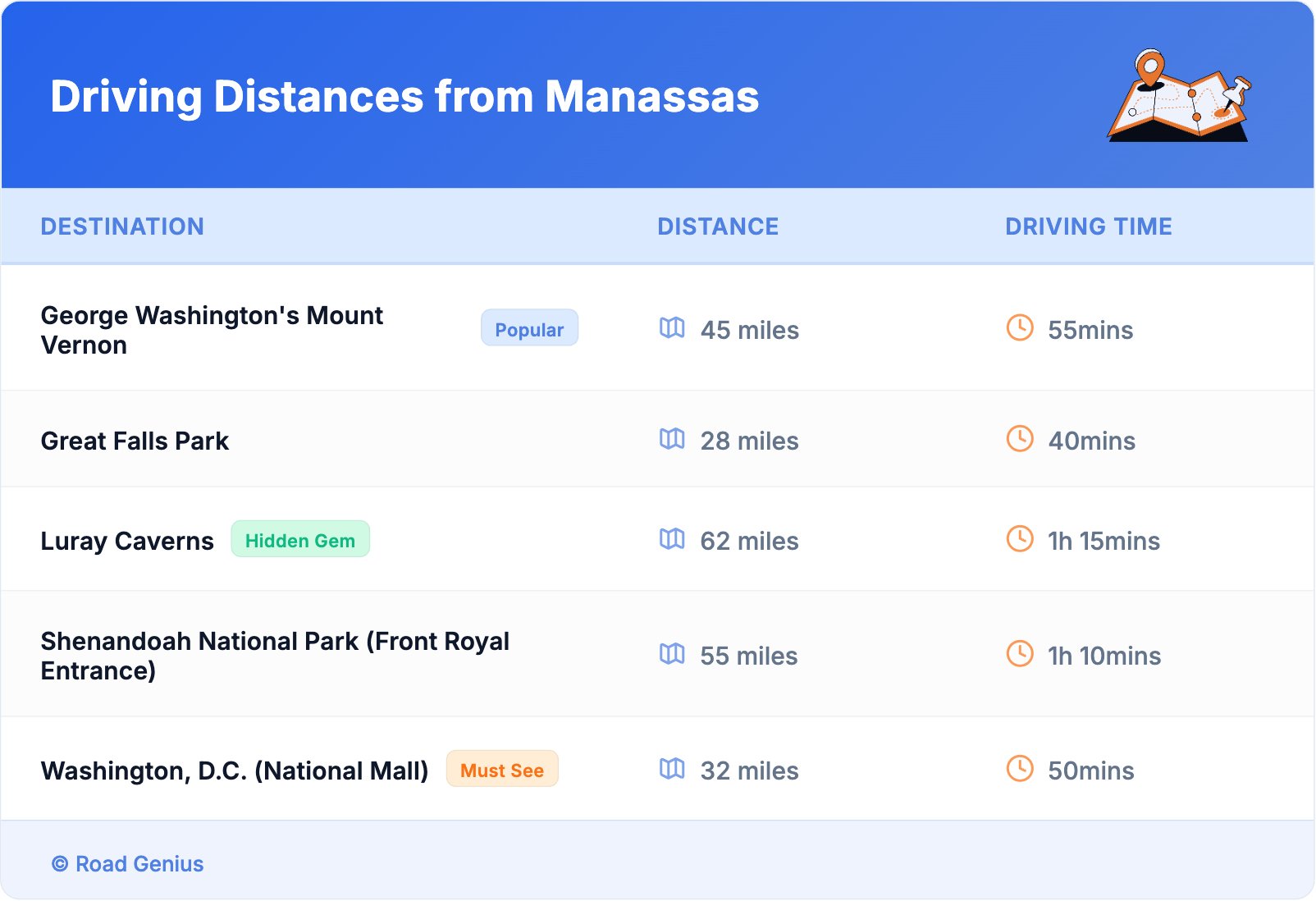The width and height of the screenshot is (1316, 901).
Task: Select the Luray Caverns destination name
Action: [127, 542]
